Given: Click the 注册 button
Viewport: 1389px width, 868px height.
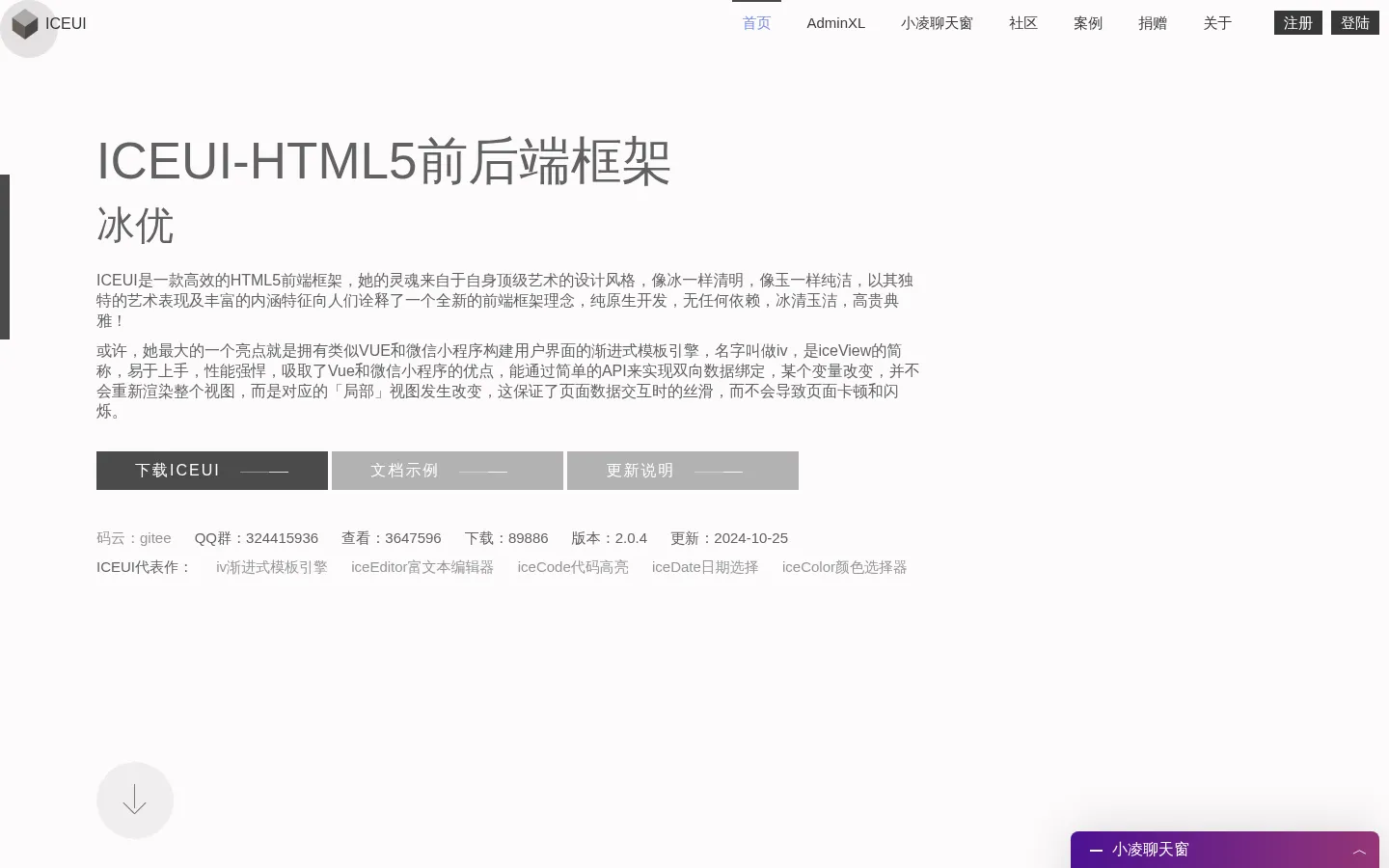Looking at the screenshot, I should click(x=1298, y=23).
